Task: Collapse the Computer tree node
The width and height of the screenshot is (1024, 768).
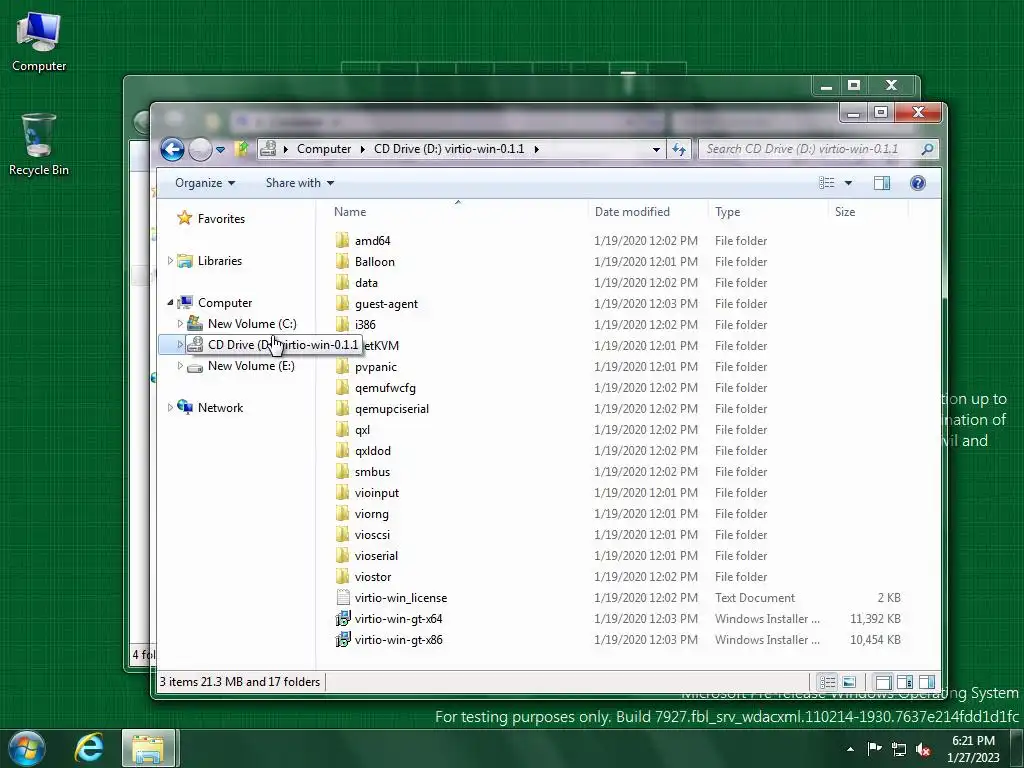Action: click(170, 302)
